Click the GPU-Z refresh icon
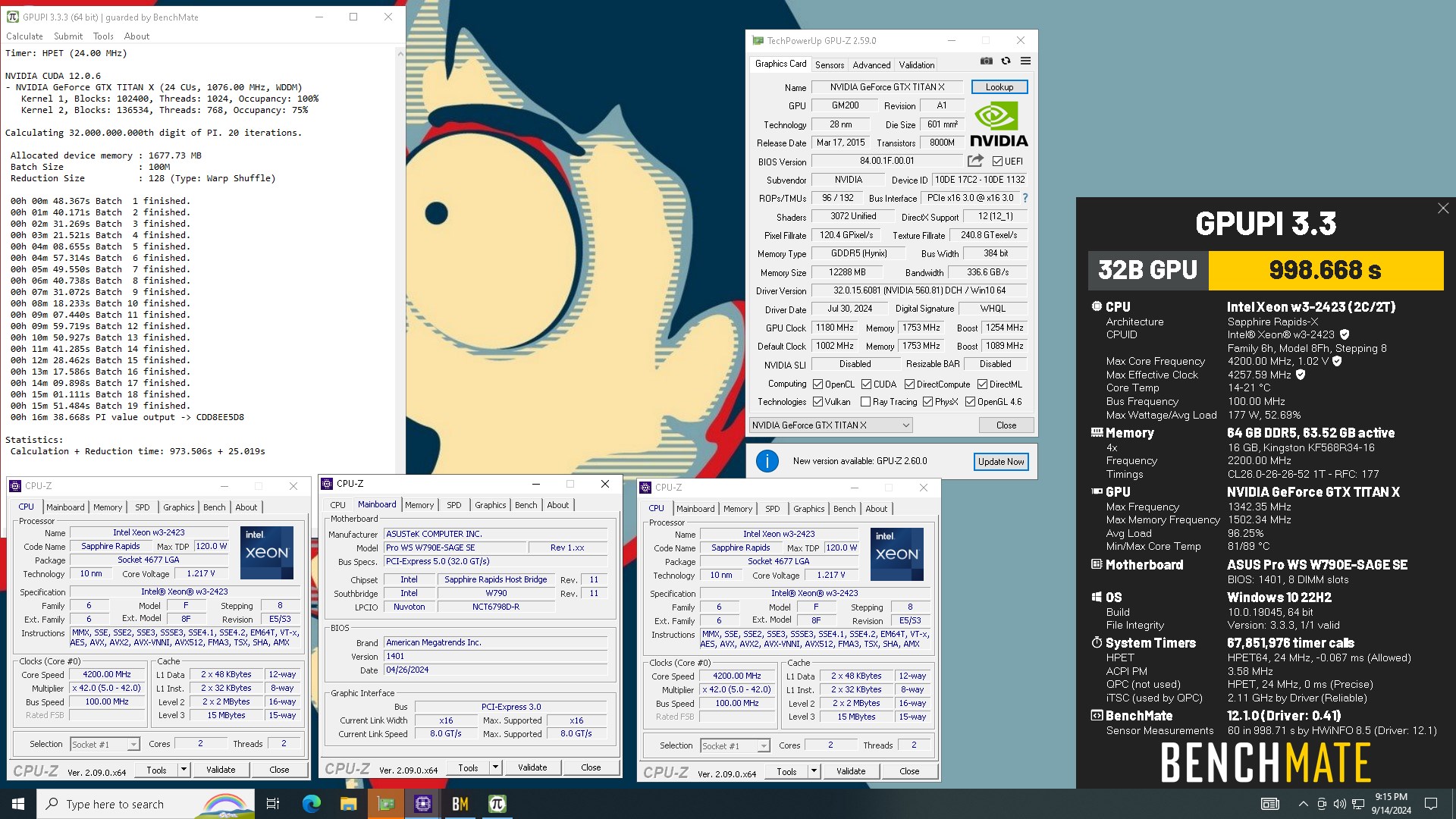 [x=1006, y=61]
